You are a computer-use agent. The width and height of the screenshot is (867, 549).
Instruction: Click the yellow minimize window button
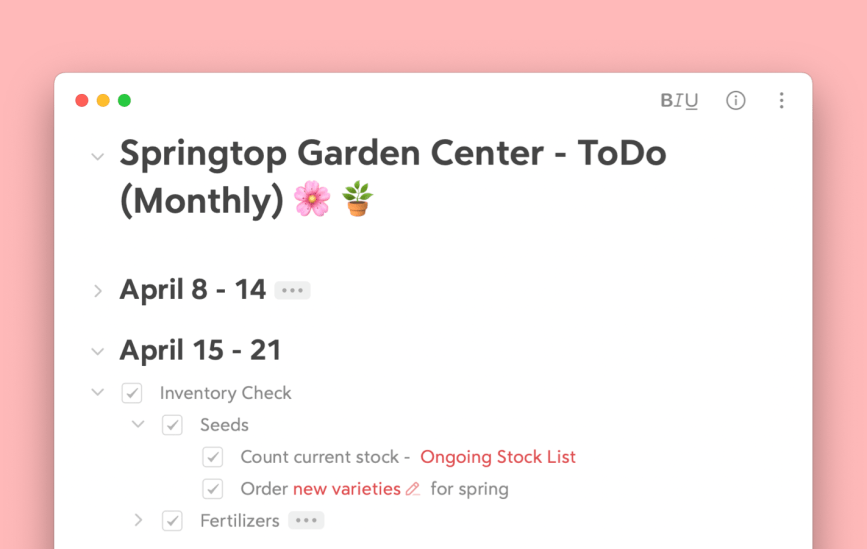103,100
